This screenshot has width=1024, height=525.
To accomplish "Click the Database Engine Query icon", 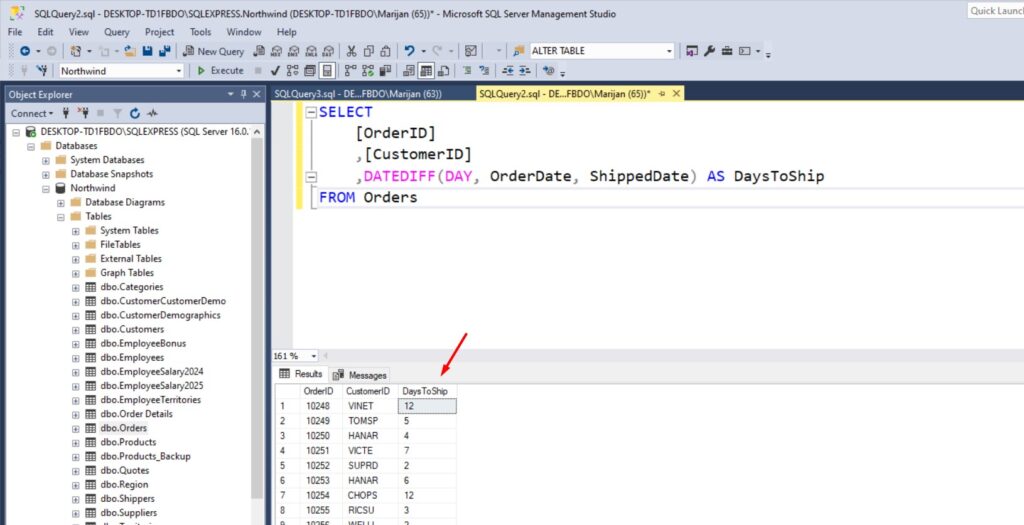I will [x=259, y=51].
